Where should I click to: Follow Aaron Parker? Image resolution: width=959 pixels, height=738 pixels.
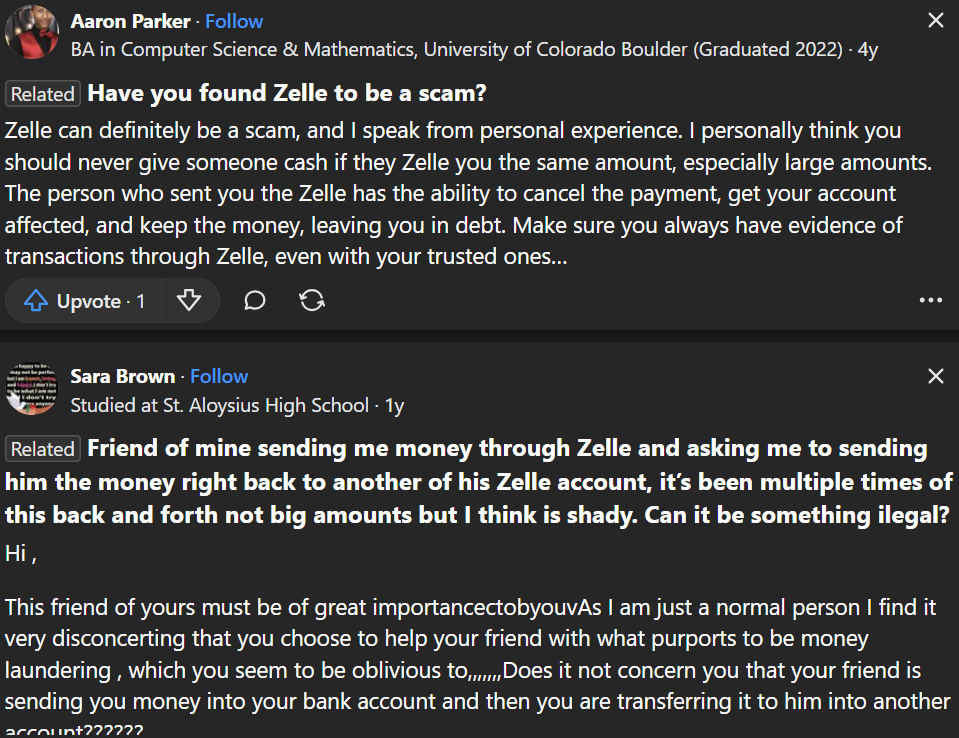point(234,21)
